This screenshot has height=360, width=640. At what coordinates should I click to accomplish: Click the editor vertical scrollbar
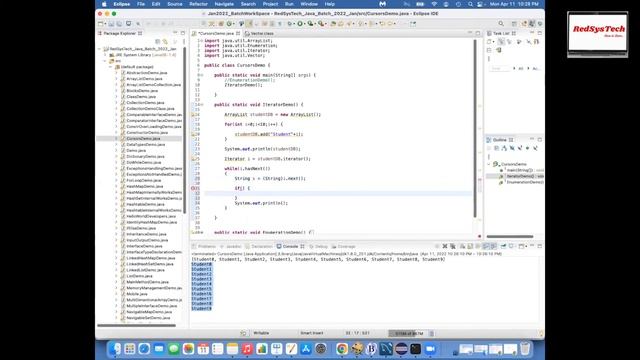(475, 129)
